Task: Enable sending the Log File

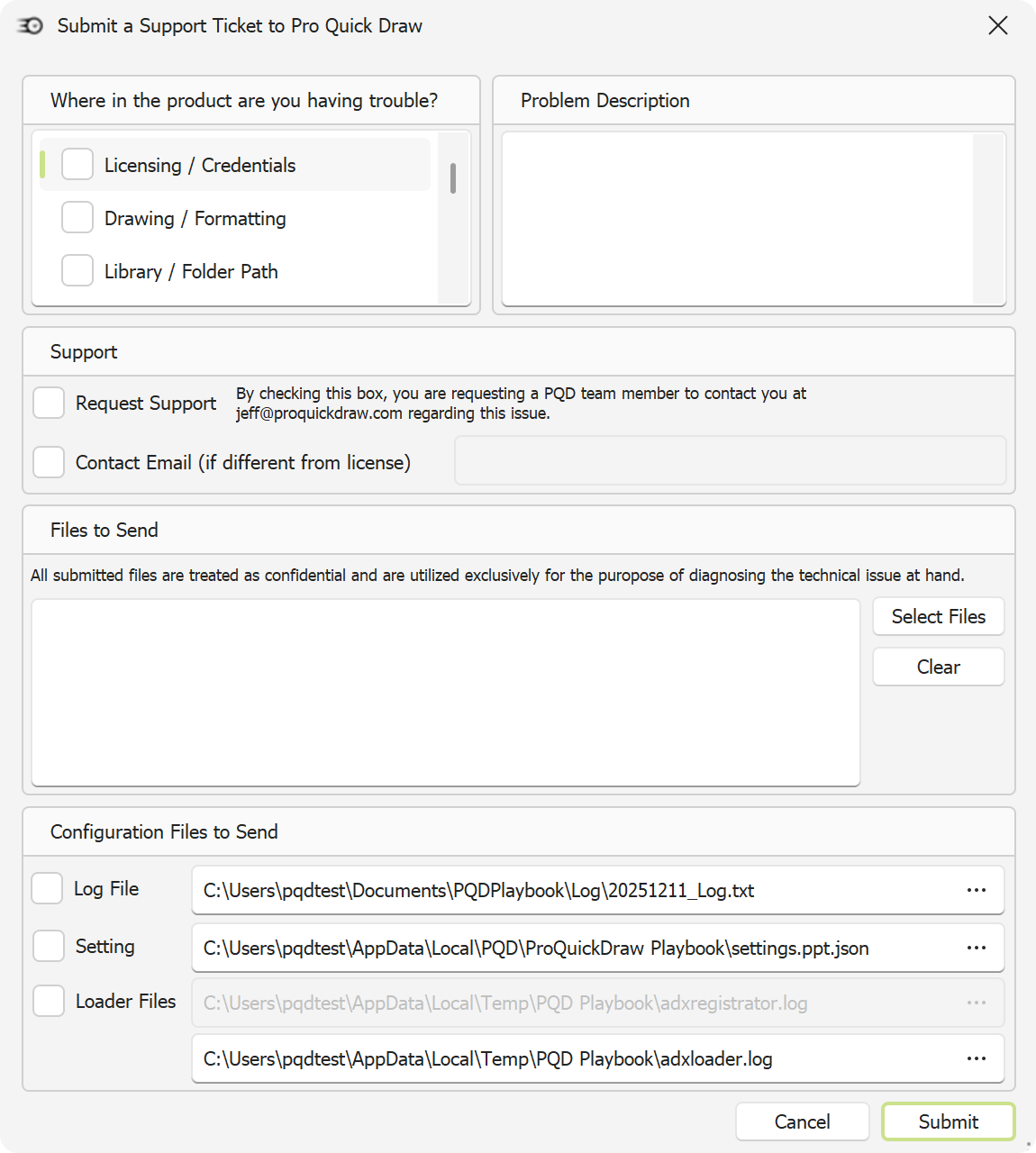Action: point(47,888)
